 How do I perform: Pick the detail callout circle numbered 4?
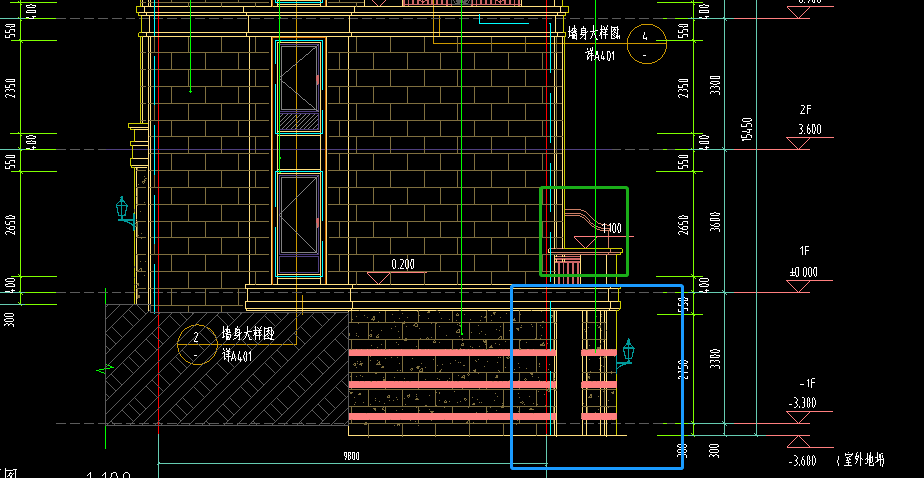click(x=646, y=44)
